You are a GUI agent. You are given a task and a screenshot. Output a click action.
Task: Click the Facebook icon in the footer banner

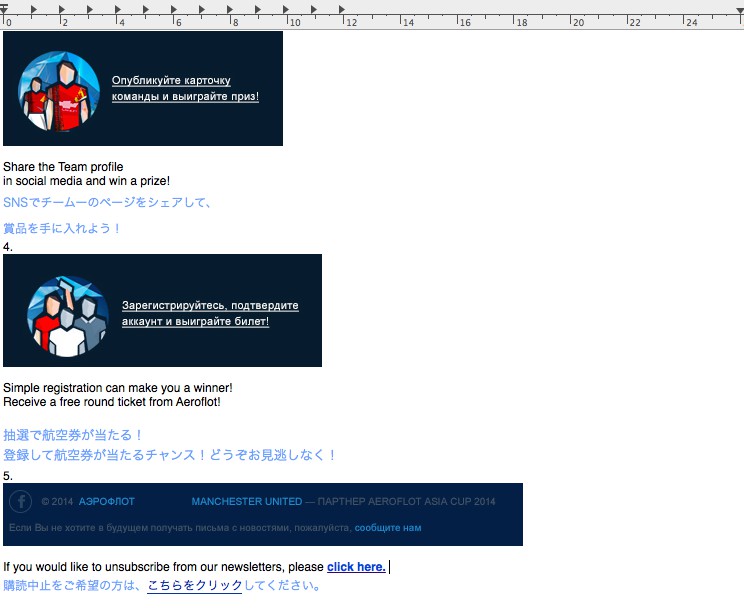(20, 501)
